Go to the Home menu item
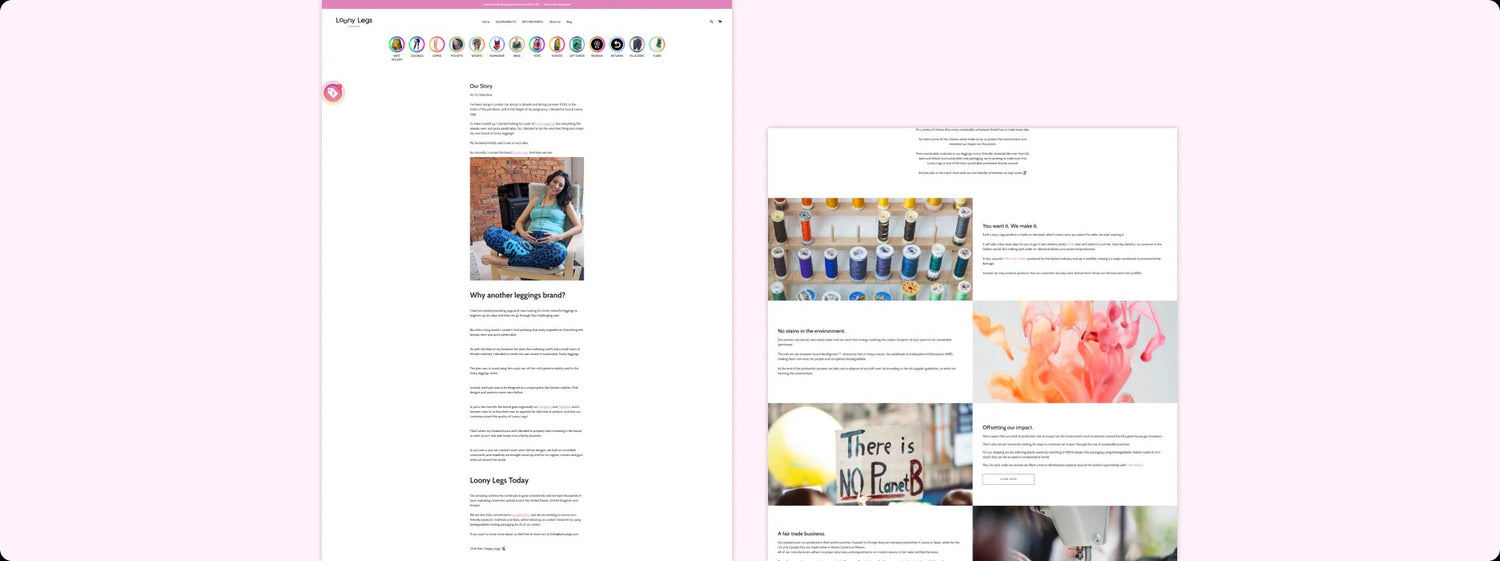 coord(485,21)
